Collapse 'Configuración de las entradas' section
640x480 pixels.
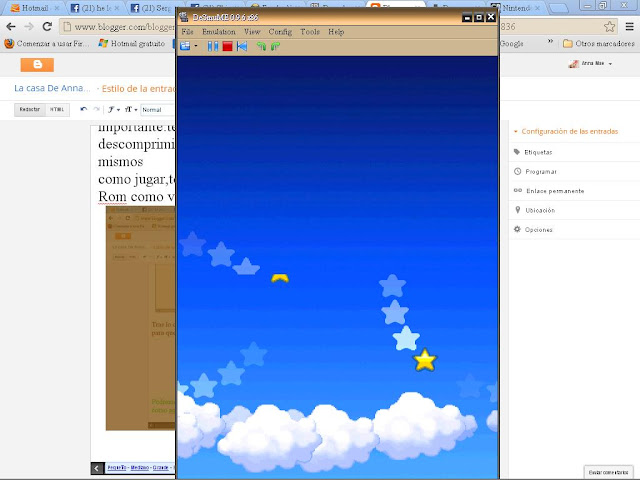[x=566, y=131]
